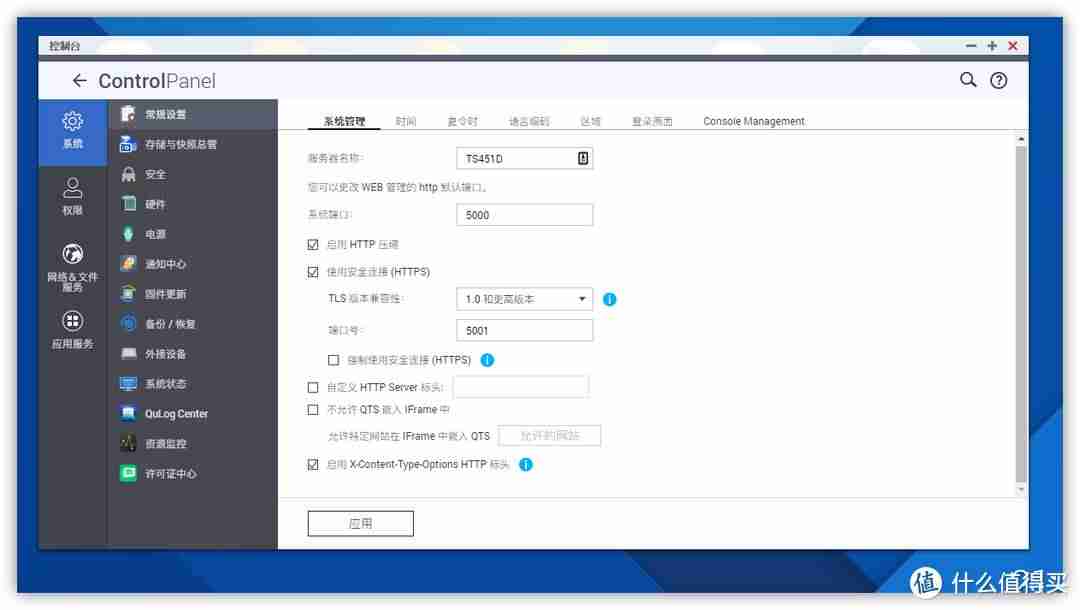Switch to the 夏令时 tab
Viewport: 1080px width, 610px height.
click(462, 121)
